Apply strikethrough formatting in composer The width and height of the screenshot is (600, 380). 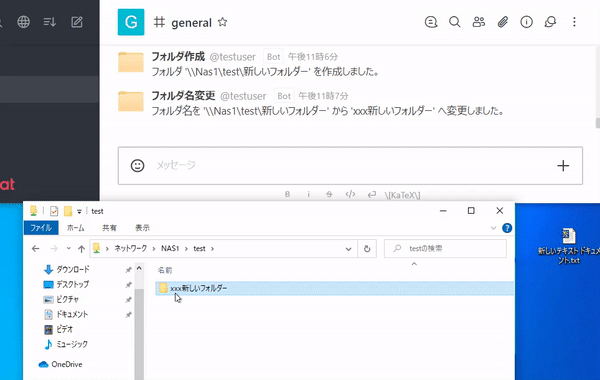329,194
